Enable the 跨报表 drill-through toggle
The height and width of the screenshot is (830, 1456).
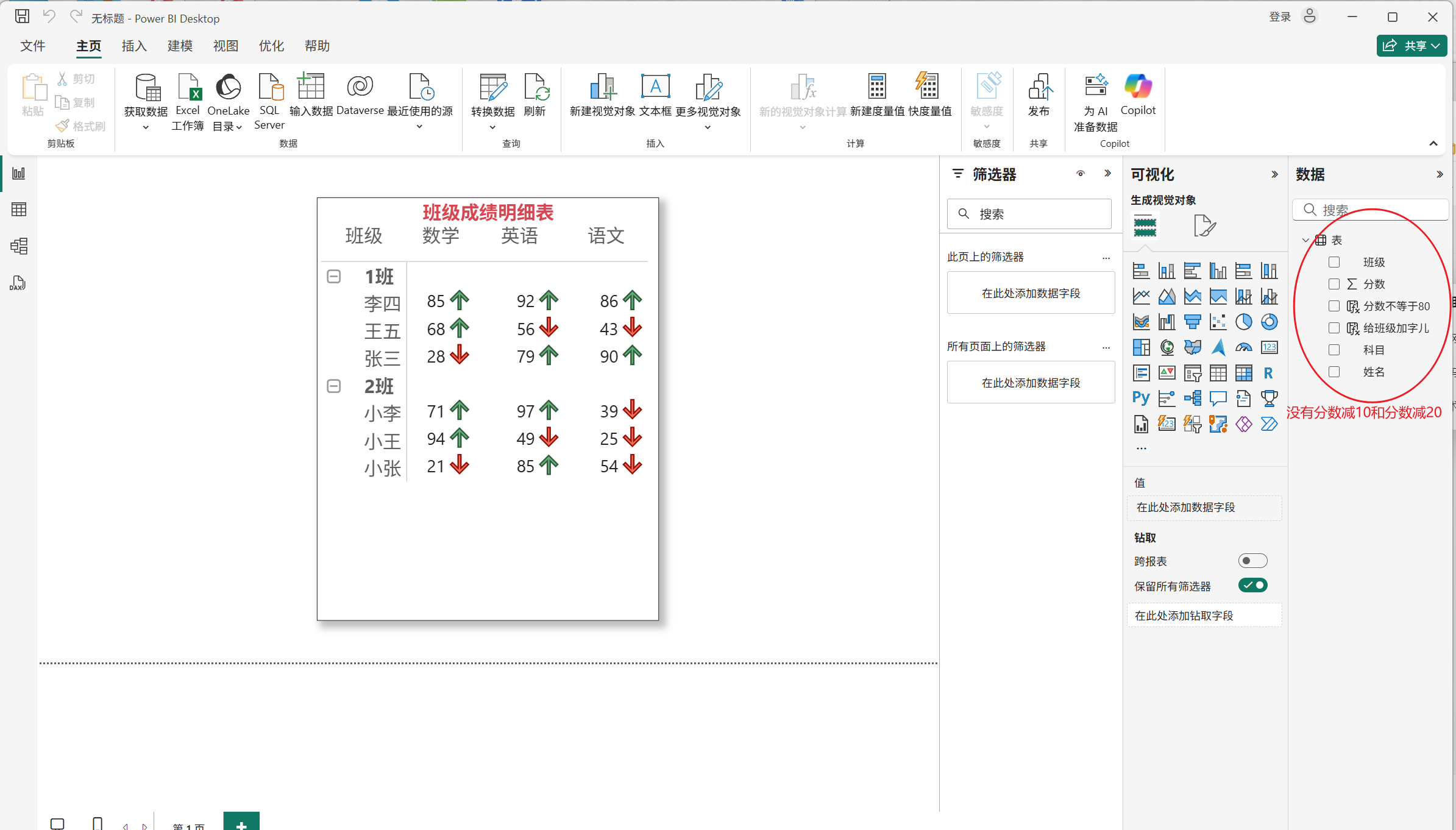point(1252,561)
